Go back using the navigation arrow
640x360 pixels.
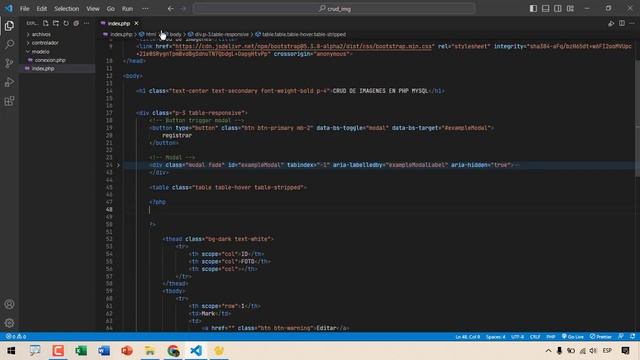tap(171, 9)
